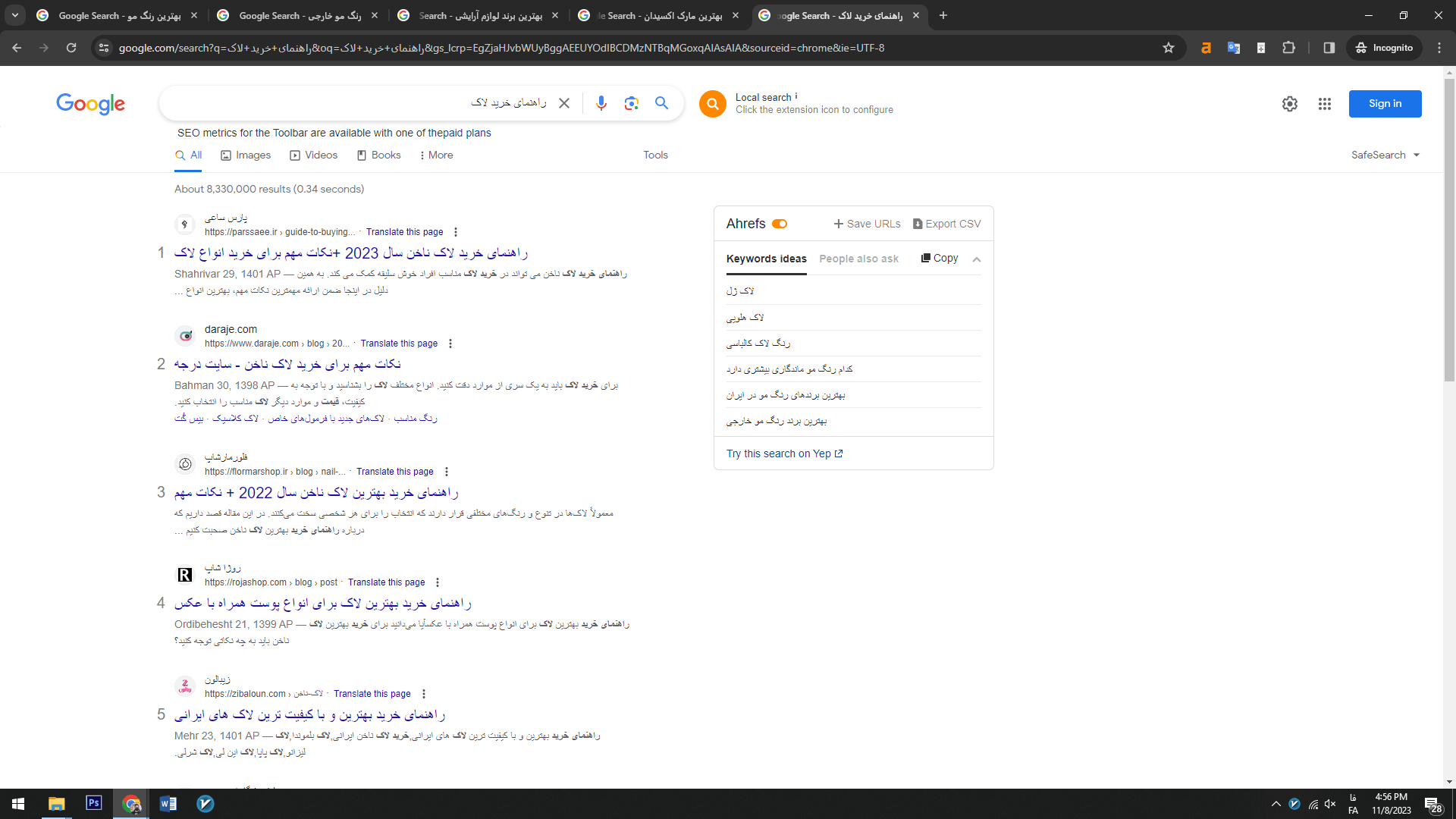The width and height of the screenshot is (1456, 819).
Task: Reload the page with refresh icon
Action: pos(71,48)
